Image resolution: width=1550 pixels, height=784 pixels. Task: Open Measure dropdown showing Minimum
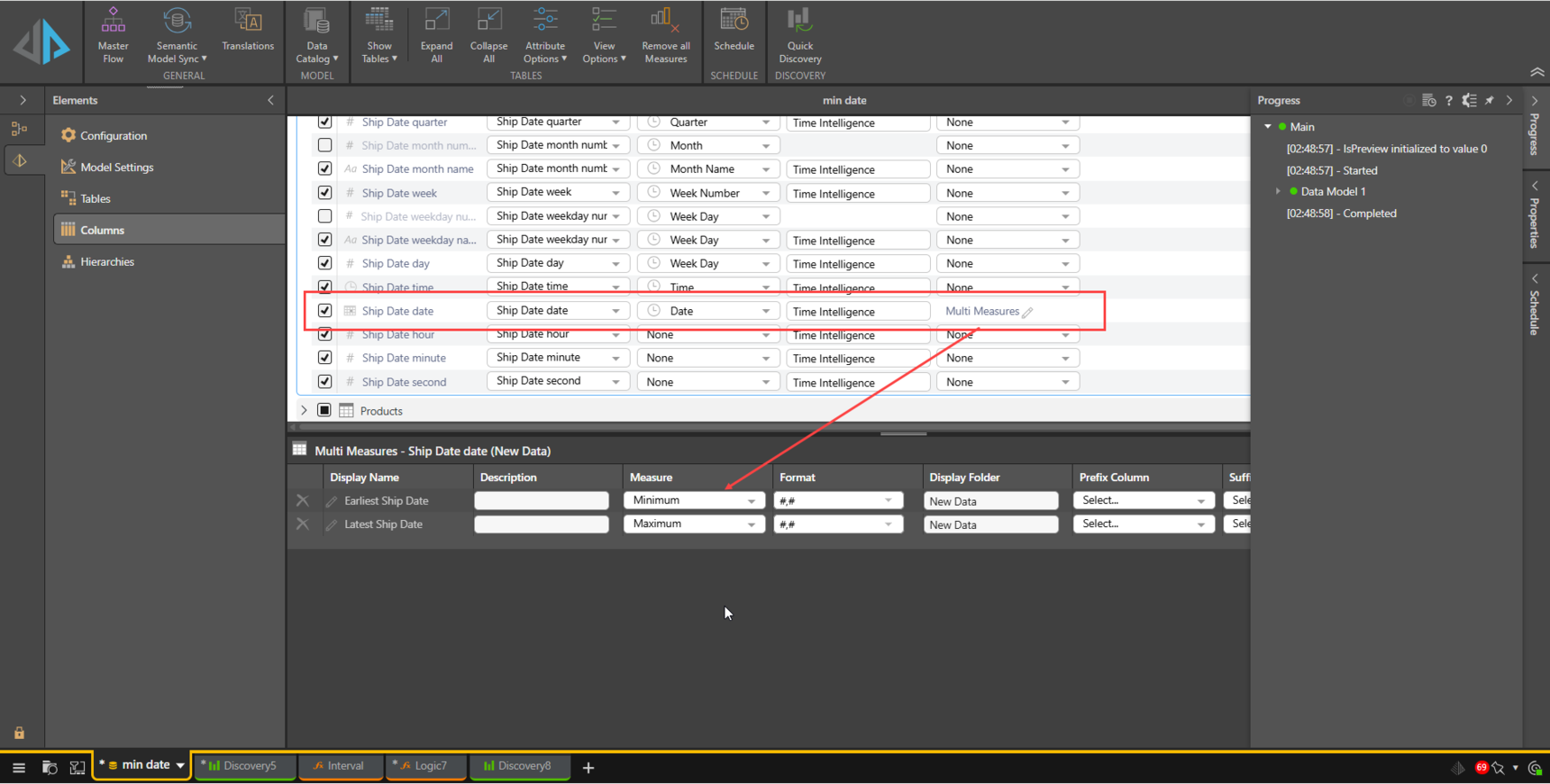point(693,501)
